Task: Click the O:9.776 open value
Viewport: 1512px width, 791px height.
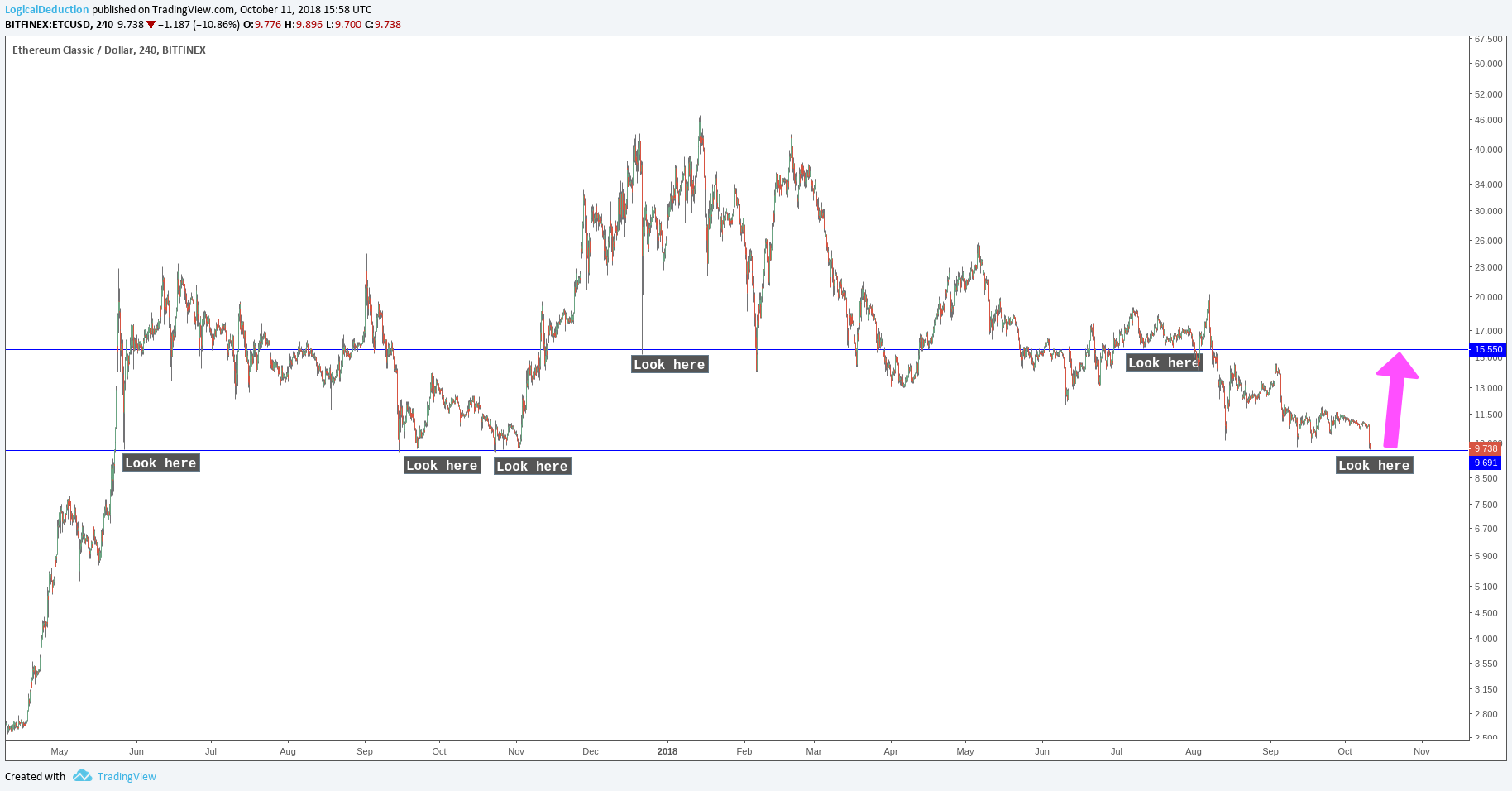Action: 262,25
